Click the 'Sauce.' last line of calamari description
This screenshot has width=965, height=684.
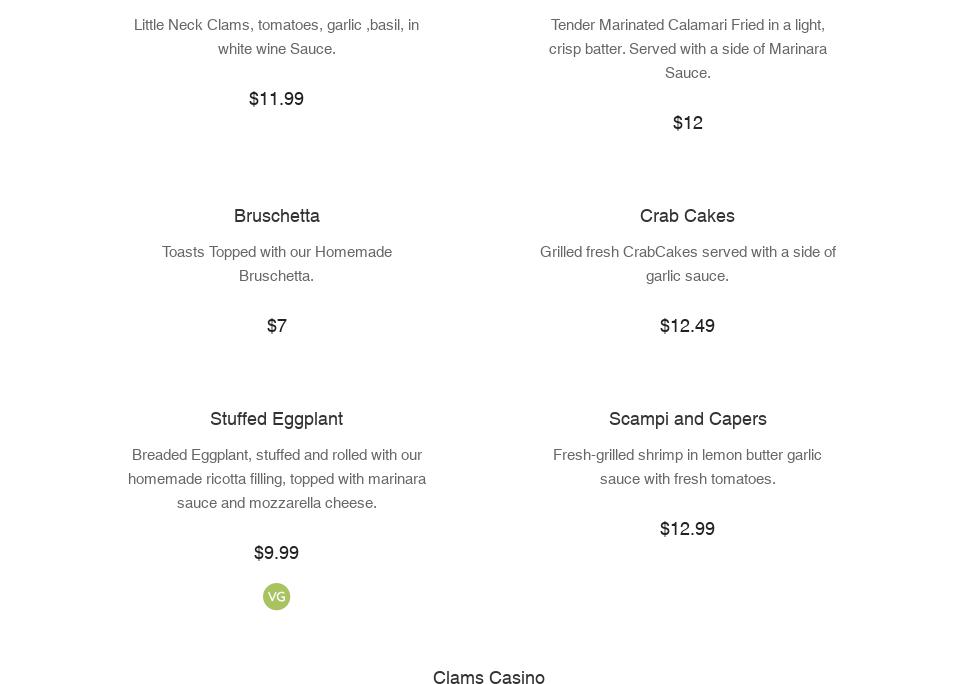687,73
